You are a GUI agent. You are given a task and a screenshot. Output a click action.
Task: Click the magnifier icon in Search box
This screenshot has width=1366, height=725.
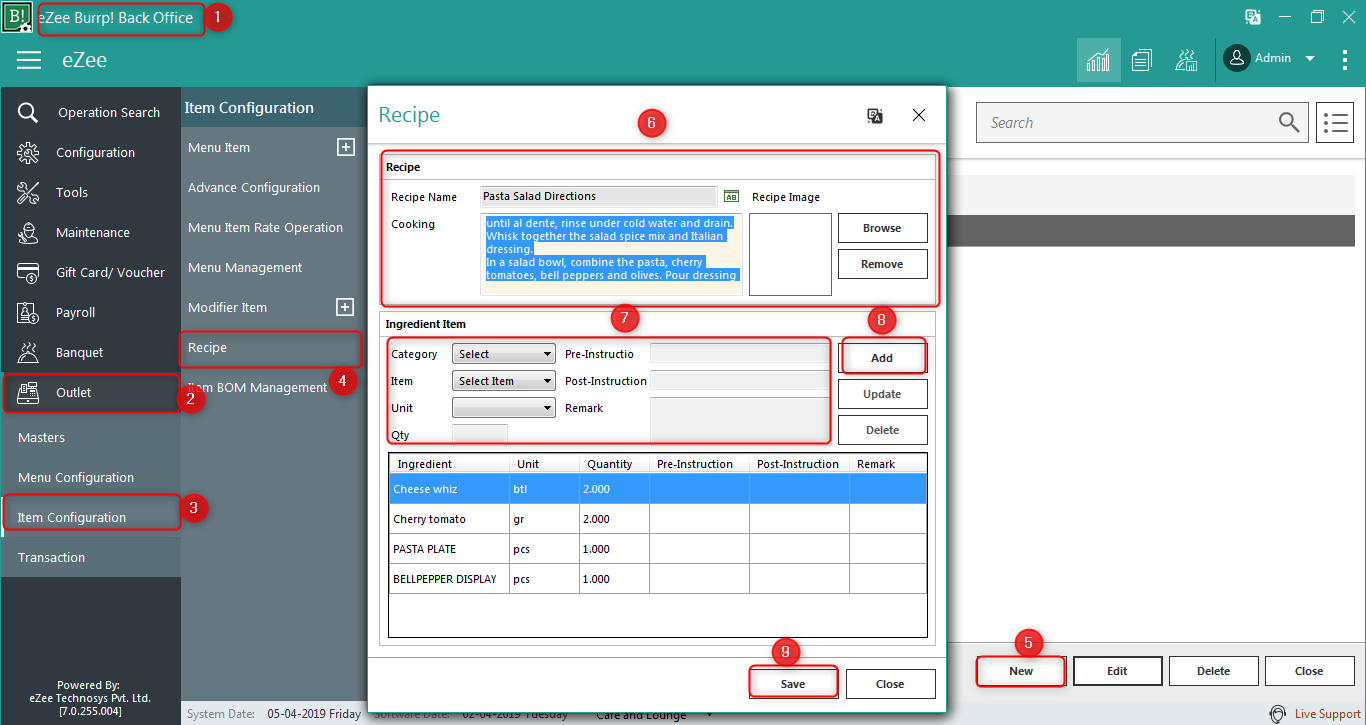1289,122
